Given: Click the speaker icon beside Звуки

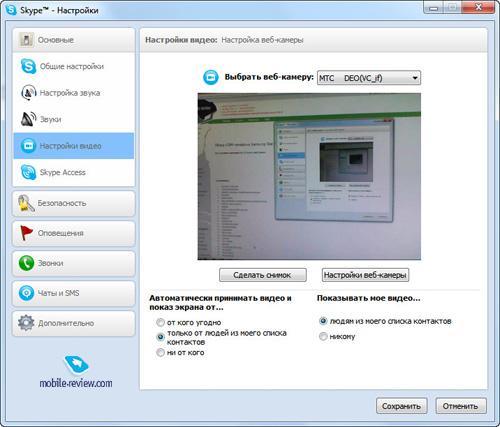Looking at the screenshot, I should 28,119.
